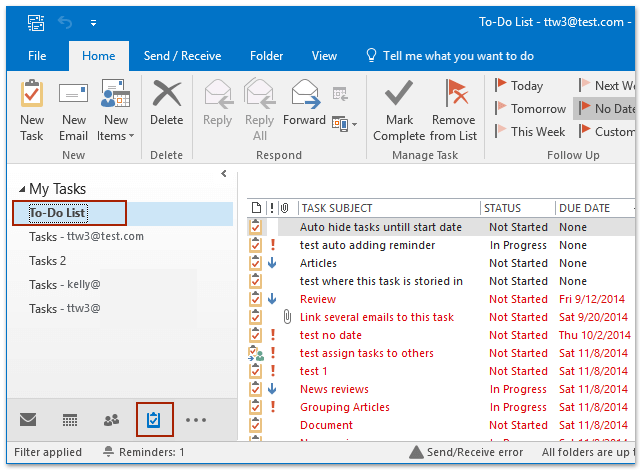This screenshot has width=640, height=470.
Task: Select the 'test no date' task
Action: pyautogui.click(x=441, y=335)
